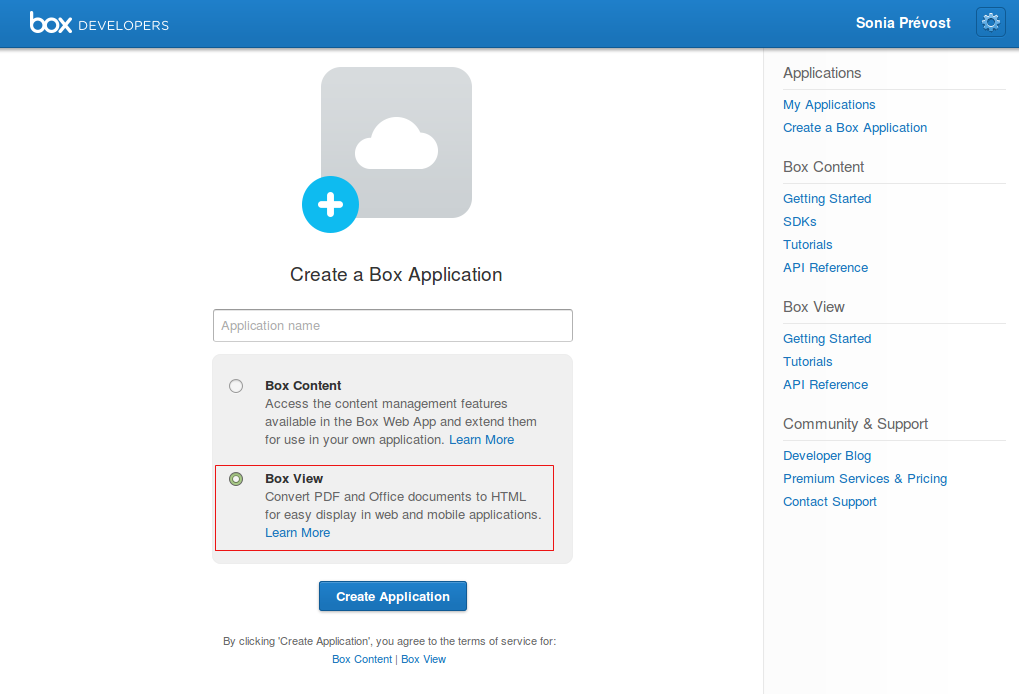Open Tutorials under Box View
Screen dimensions: 1019x694
point(808,362)
